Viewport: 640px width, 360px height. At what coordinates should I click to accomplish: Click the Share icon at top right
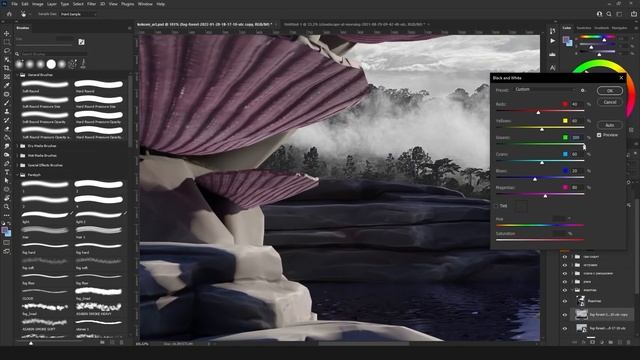point(633,14)
